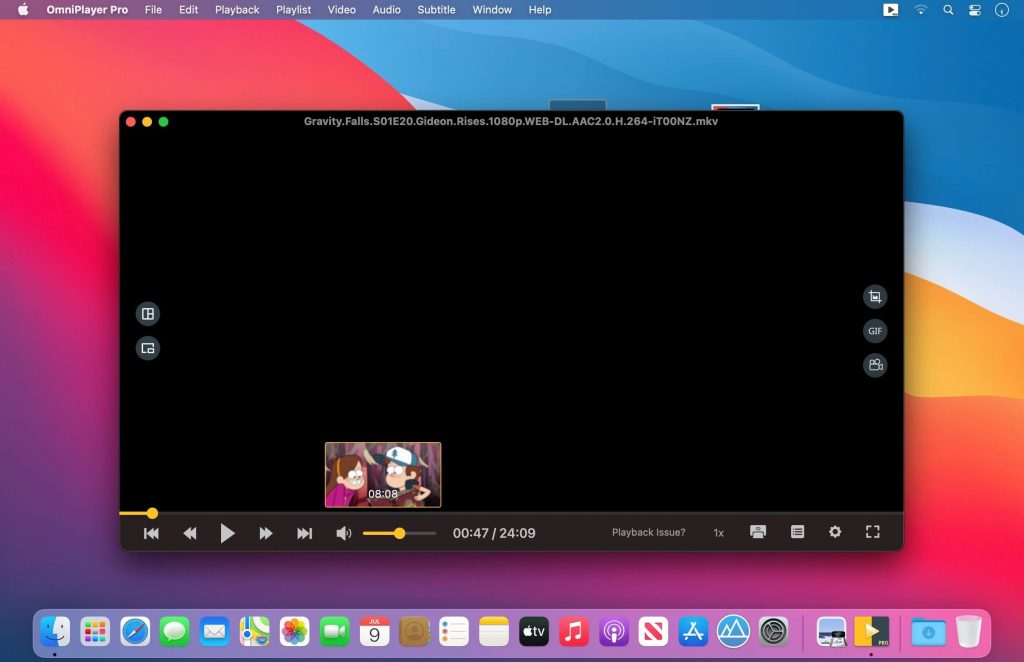Skip to next video with next button
This screenshot has width=1024, height=662.
point(305,532)
